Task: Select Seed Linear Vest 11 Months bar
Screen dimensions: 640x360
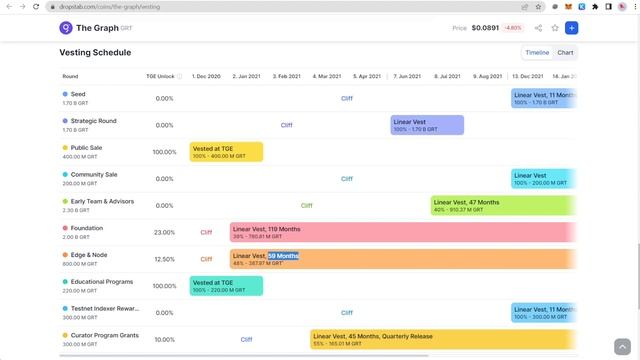Action: click(544, 98)
